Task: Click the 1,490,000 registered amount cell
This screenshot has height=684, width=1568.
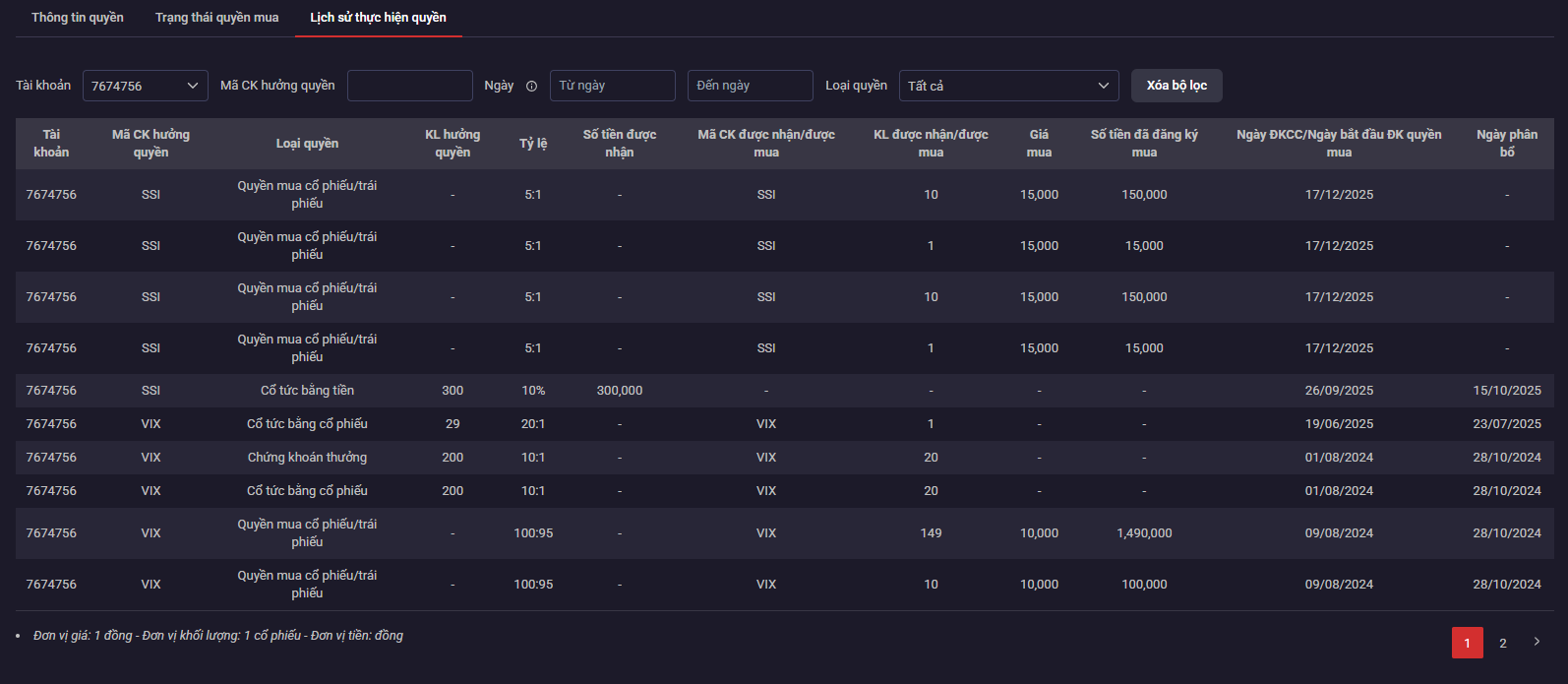Action: click(1144, 533)
